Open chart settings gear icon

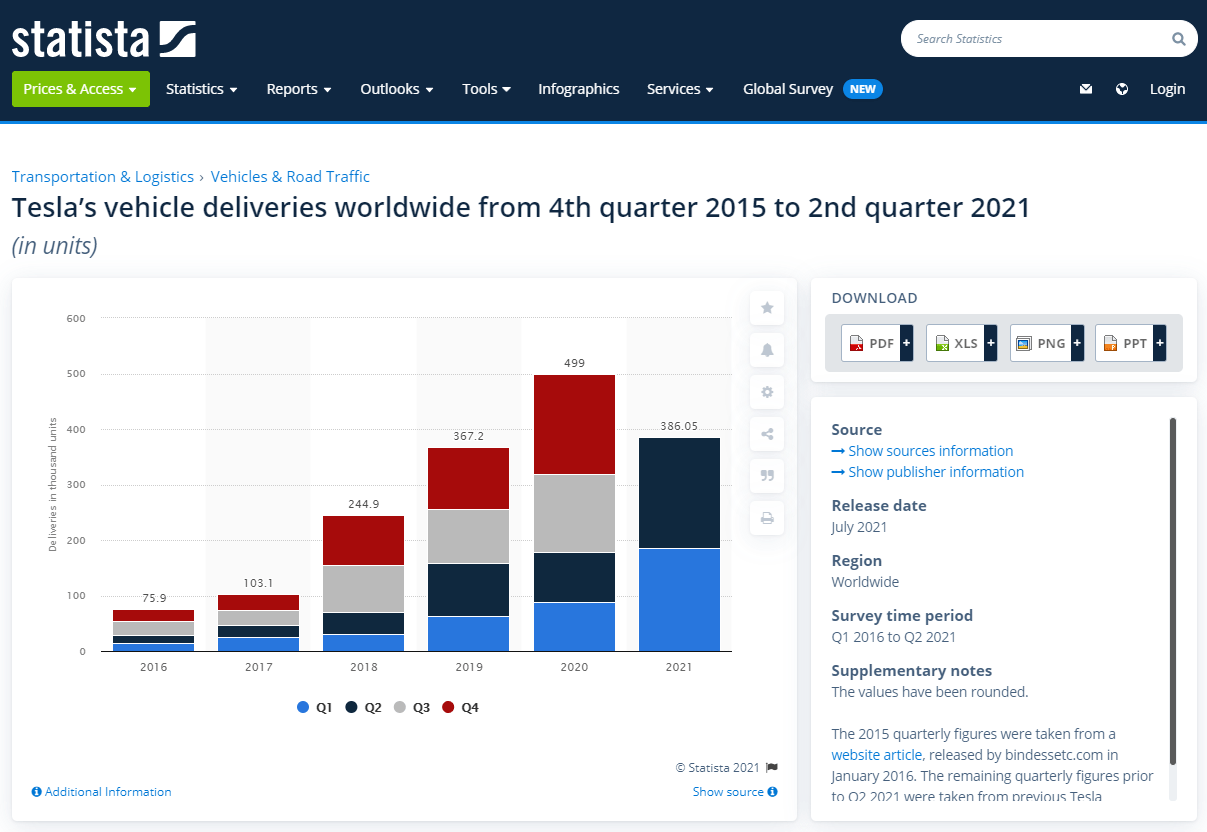coord(767,392)
